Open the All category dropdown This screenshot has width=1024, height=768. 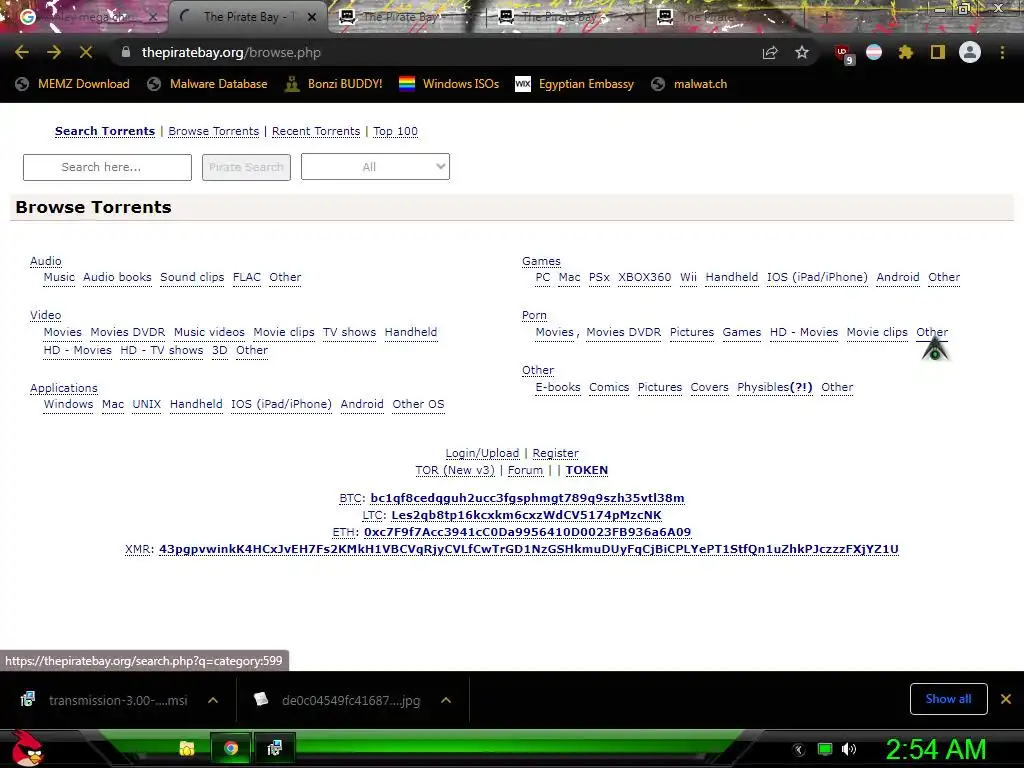pyautogui.click(x=375, y=167)
